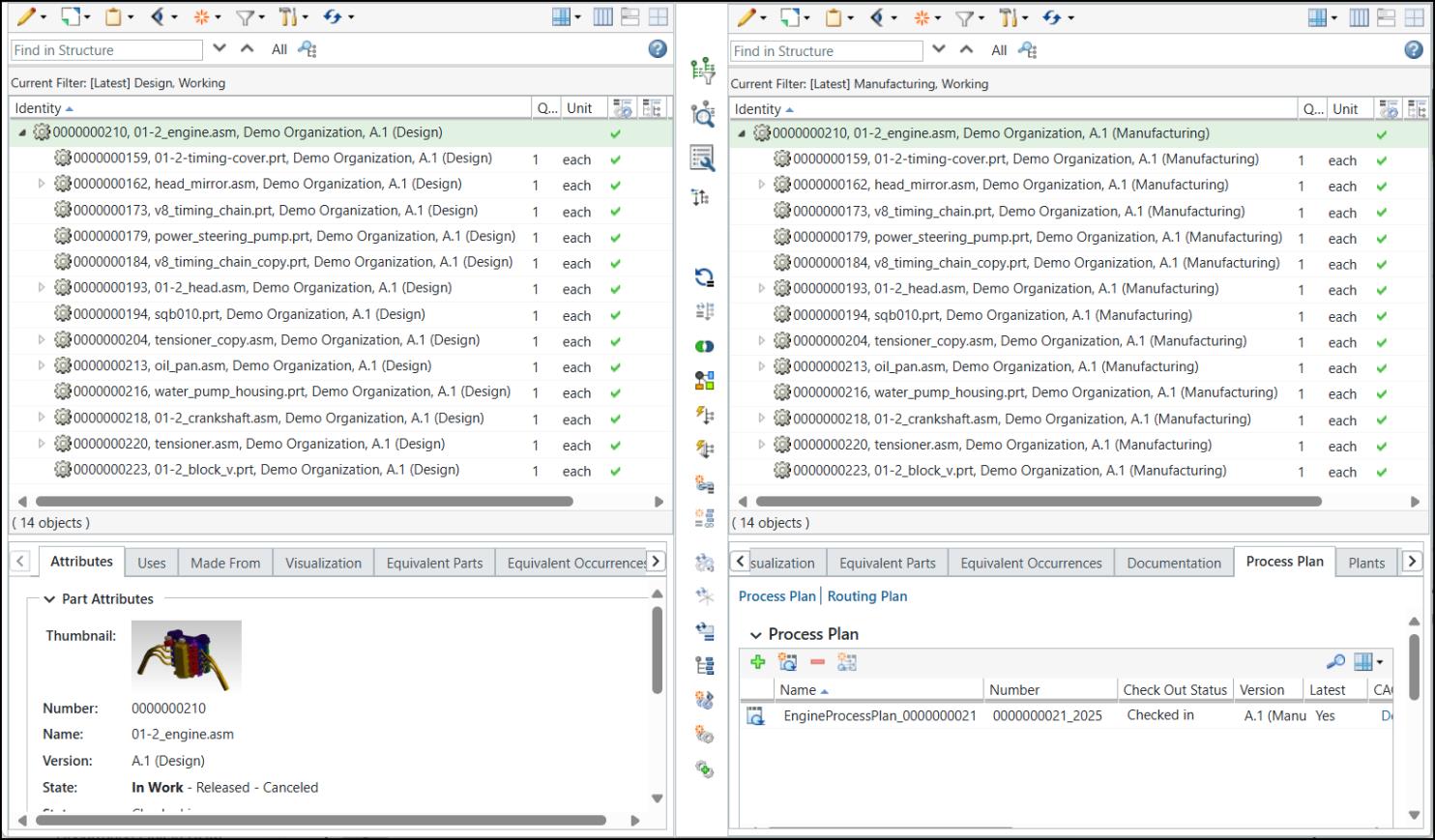Image resolution: width=1435 pixels, height=840 pixels.
Task: Click the left Find in Structure field
Action: coord(107,50)
